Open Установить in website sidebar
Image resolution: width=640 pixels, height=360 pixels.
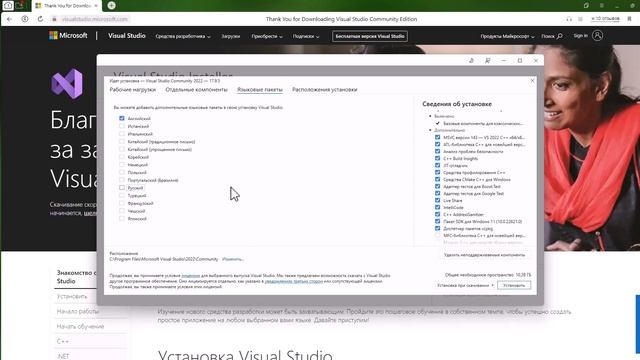click(x=72, y=296)
